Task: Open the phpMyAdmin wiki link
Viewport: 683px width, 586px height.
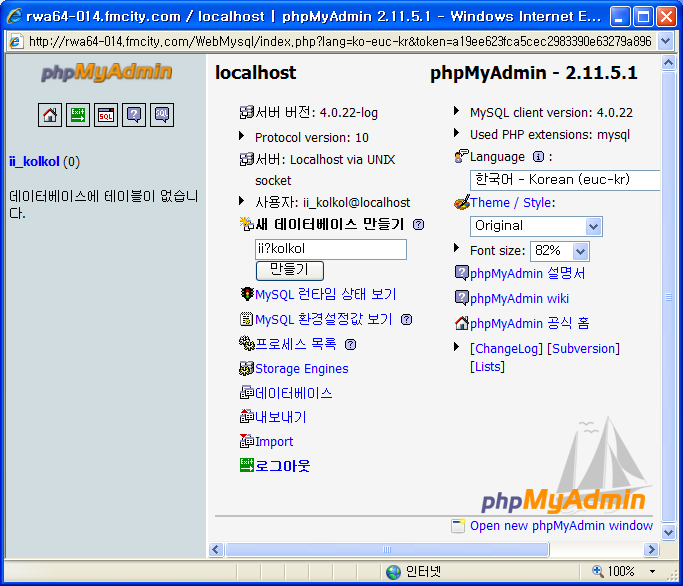Action: (519, 298)
